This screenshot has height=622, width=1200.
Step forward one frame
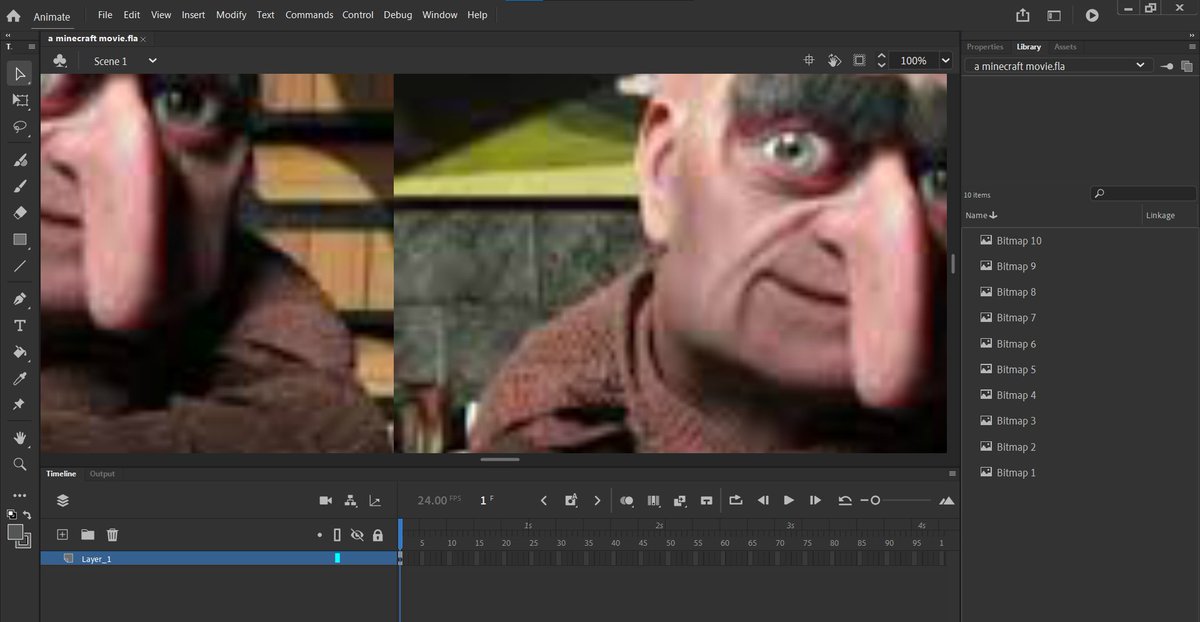click(815, 500)
